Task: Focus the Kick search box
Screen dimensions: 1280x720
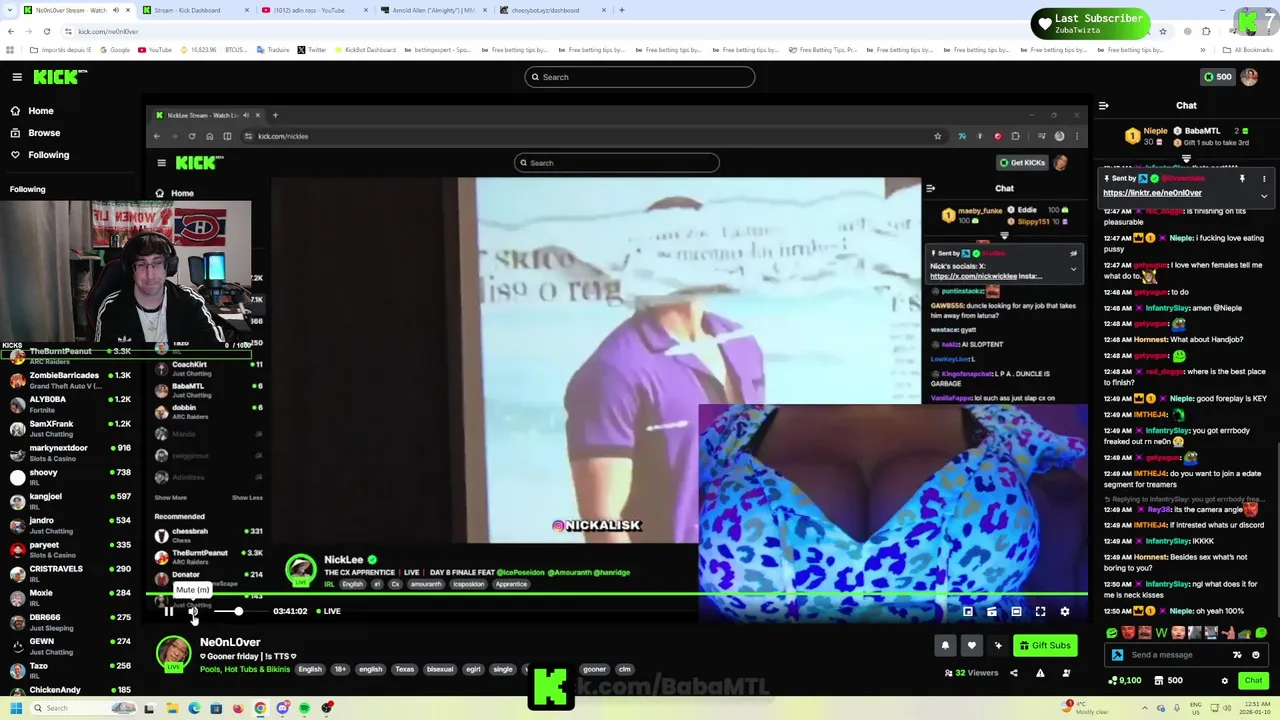Action: point(640,77)
